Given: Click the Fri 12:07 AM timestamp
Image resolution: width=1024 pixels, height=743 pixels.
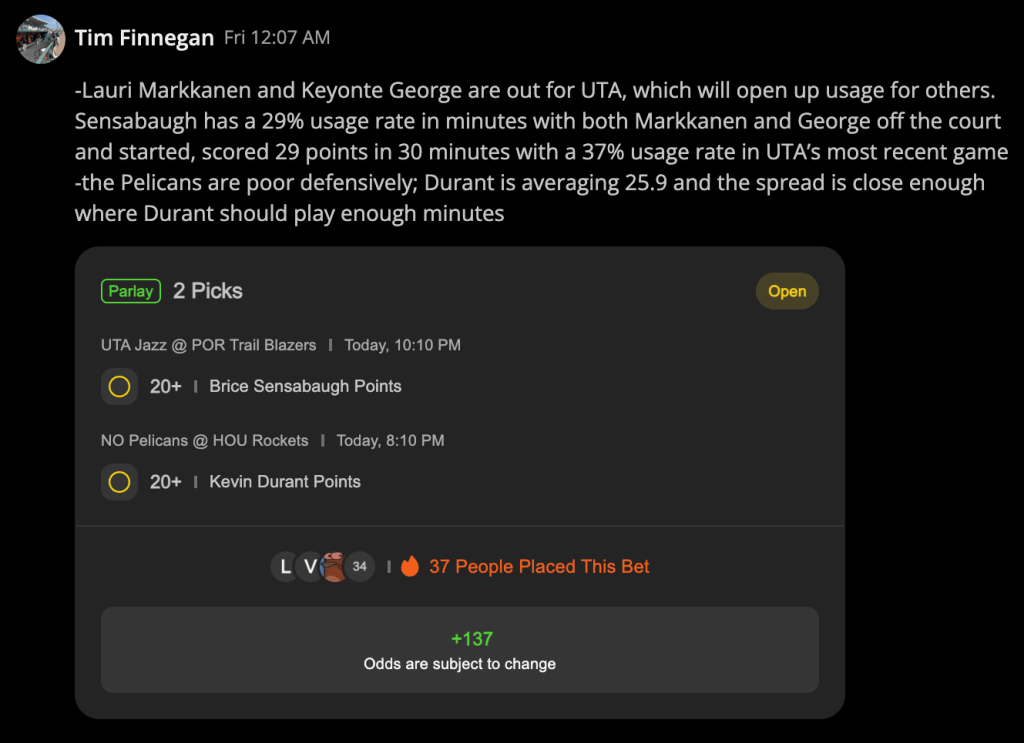Looking at the screenshot, I should (277, 38).
